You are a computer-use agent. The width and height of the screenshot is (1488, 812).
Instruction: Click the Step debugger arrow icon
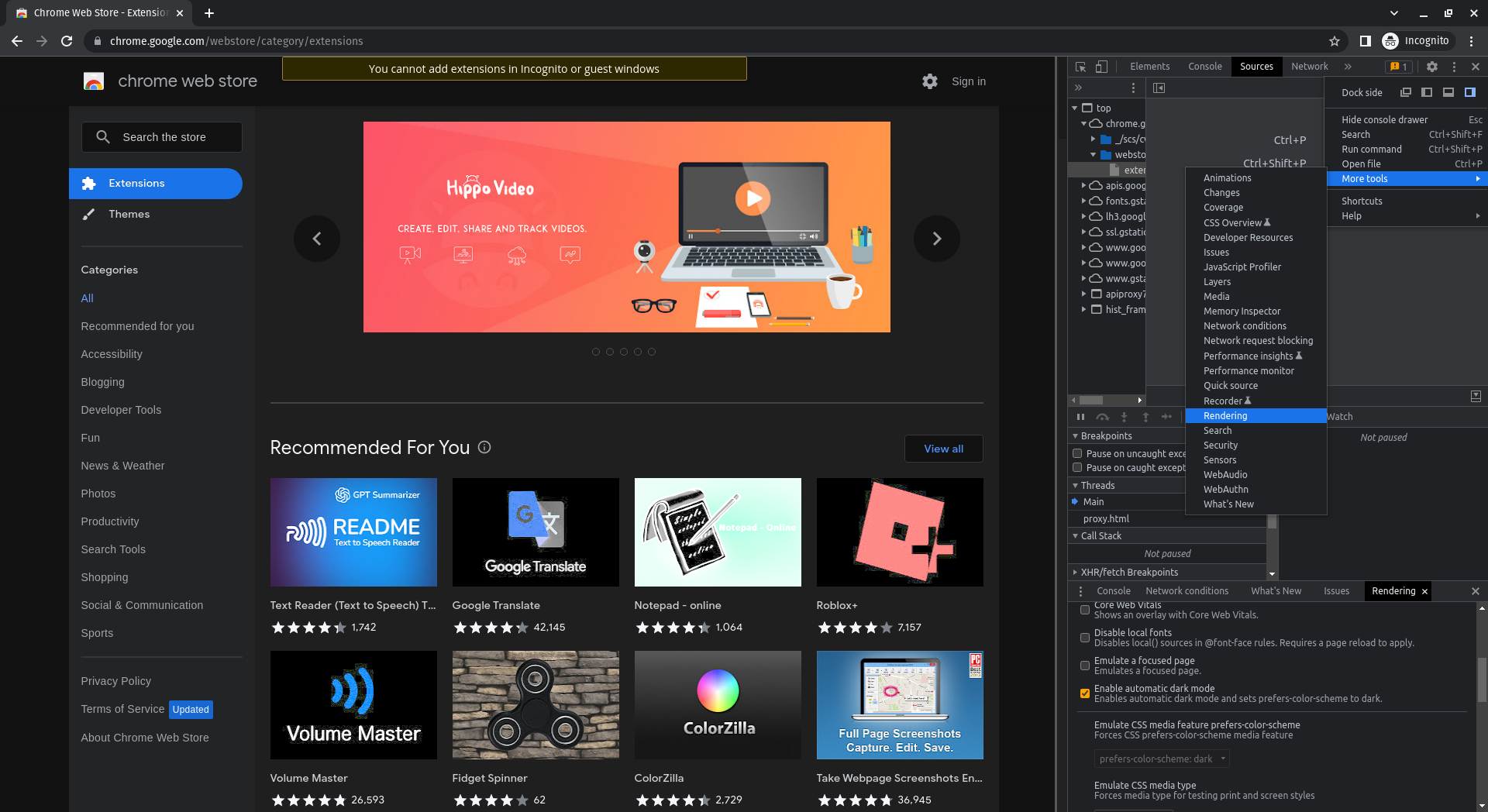click(1166, 417)
